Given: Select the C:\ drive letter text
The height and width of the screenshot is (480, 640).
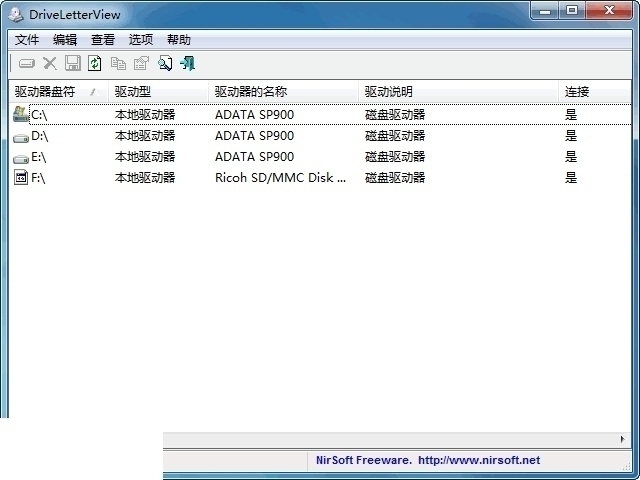Looking at the screenshot, I should [x=39, y=115].
